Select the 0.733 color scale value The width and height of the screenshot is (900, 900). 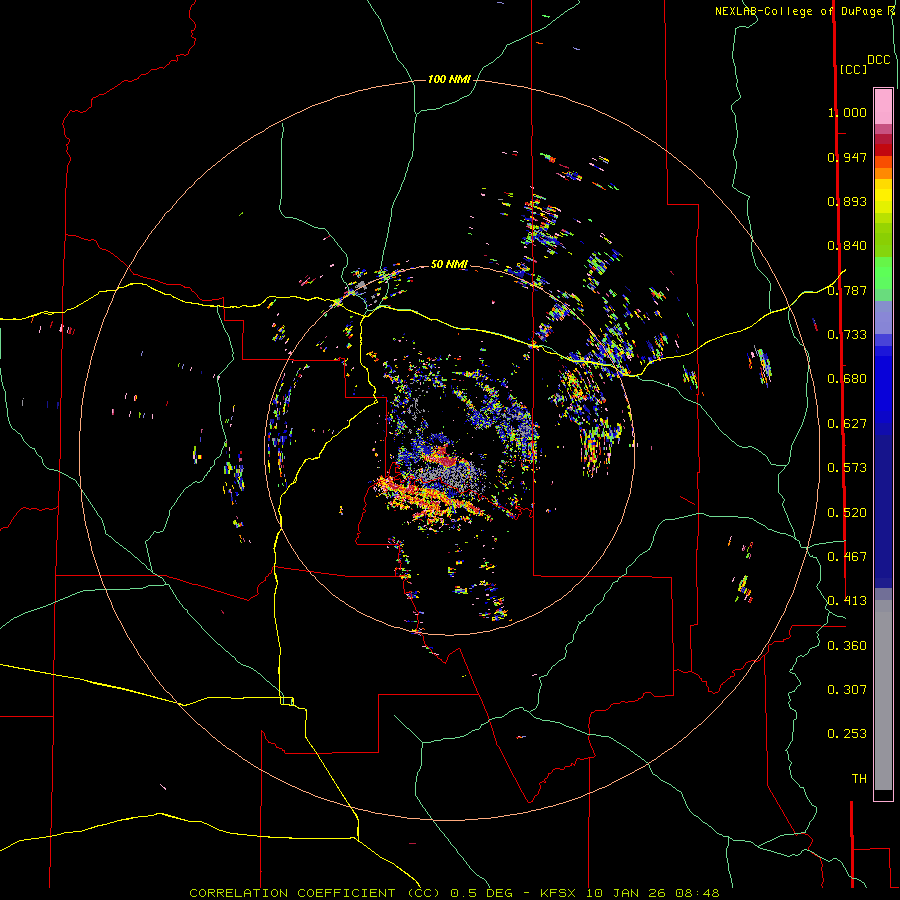pyautogui.click(x=847, y=335)
